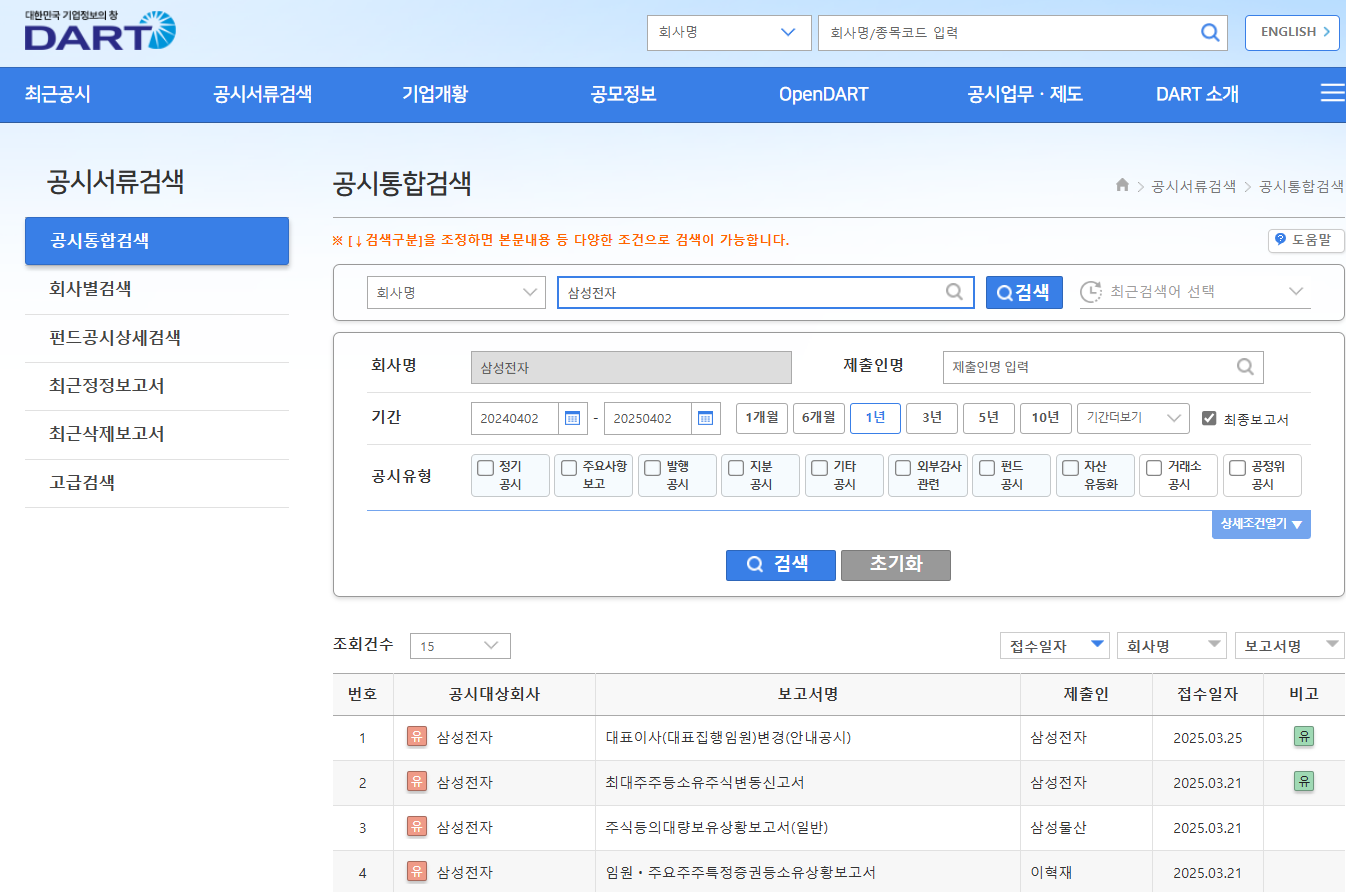
Task: Click the 도움말 help button
Action: click(1306, 241)
